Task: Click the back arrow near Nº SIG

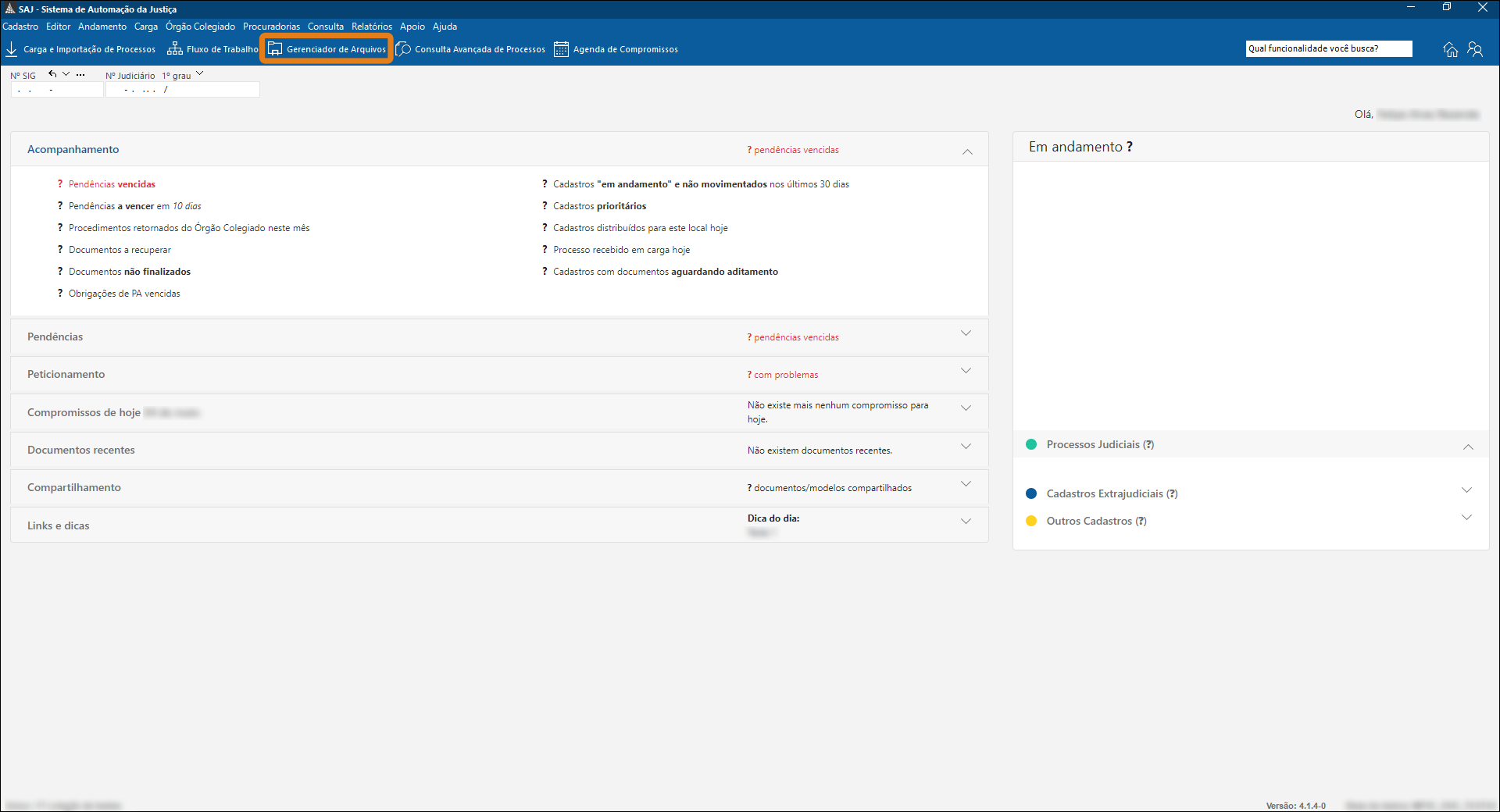Action: tap(52, 74)
